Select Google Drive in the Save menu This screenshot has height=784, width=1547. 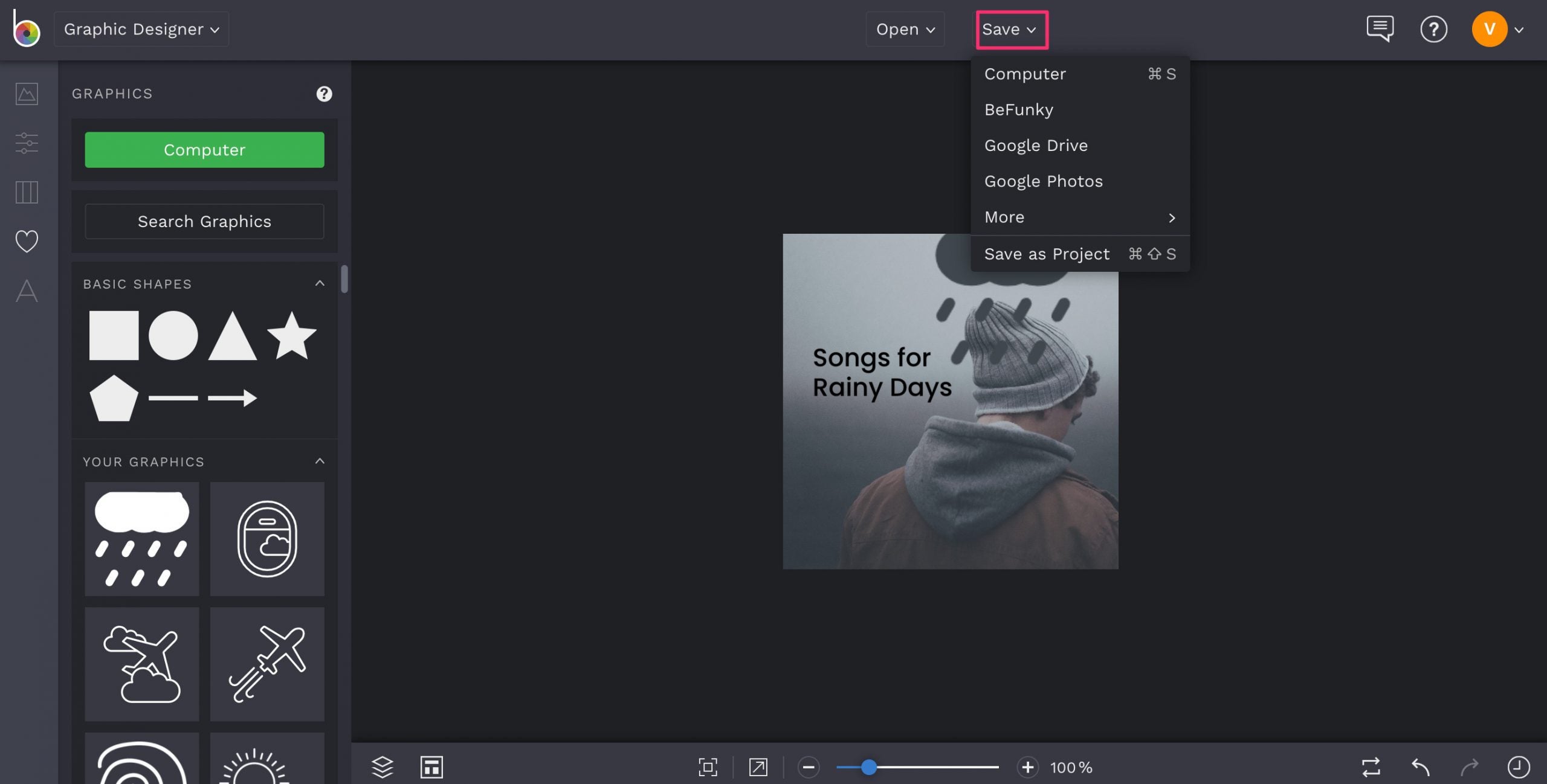1036,145
